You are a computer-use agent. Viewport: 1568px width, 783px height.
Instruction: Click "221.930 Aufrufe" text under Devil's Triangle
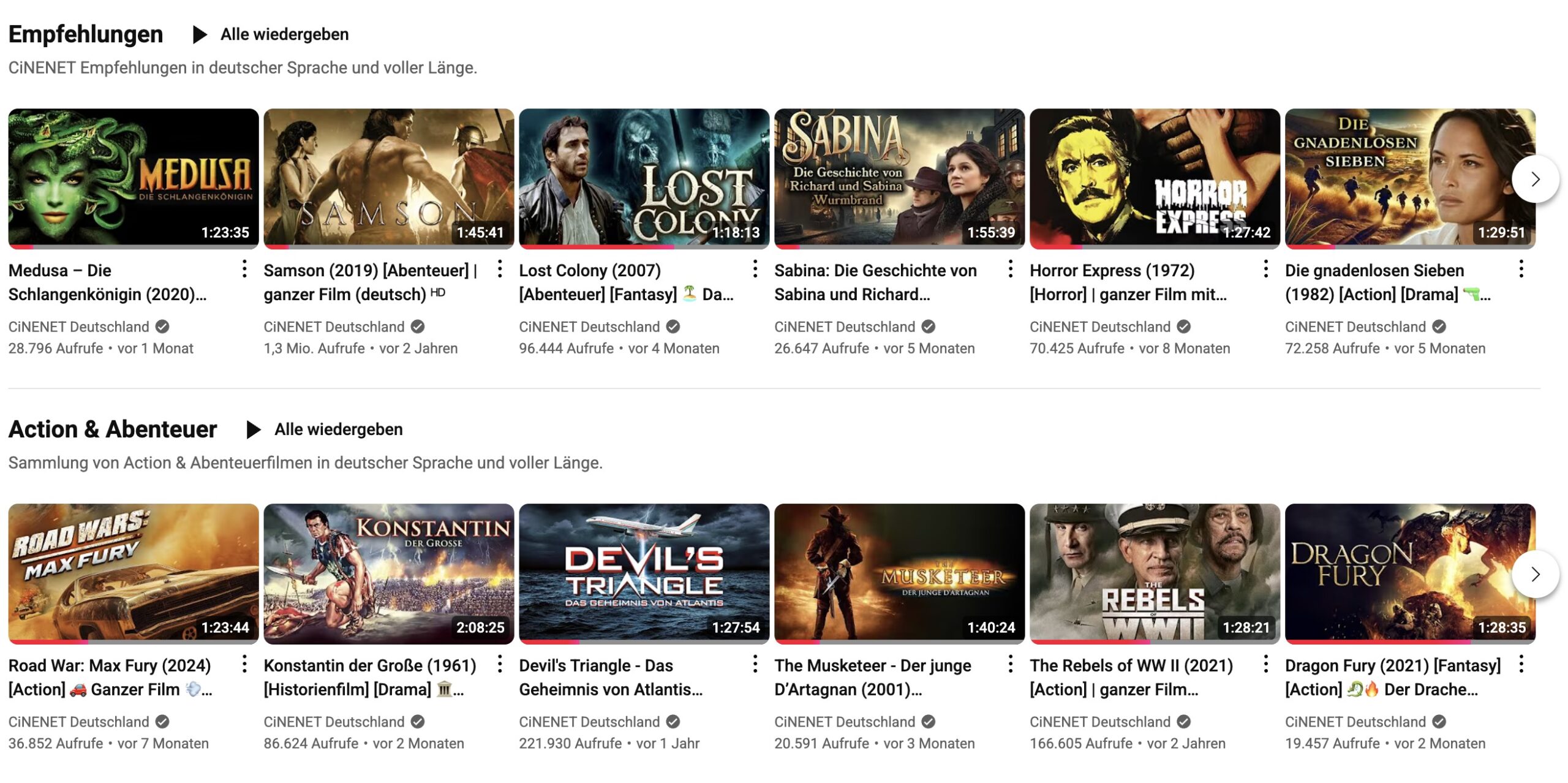tap(570, 744)
